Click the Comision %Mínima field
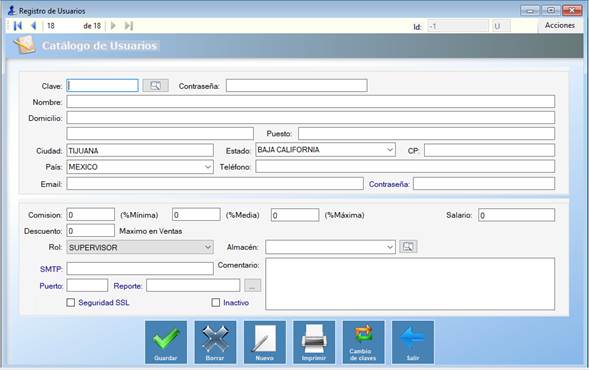The width and height of the screenshot is (589, 370). (x=91, y=215)
